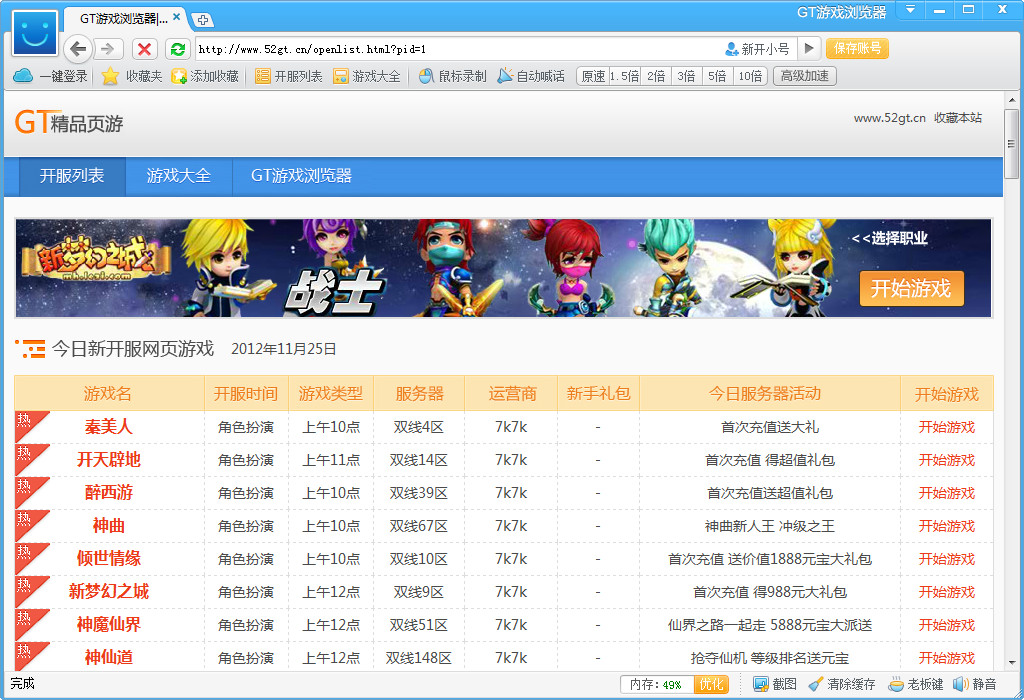Enable 自动喊话 auto shout

point(531,76)
